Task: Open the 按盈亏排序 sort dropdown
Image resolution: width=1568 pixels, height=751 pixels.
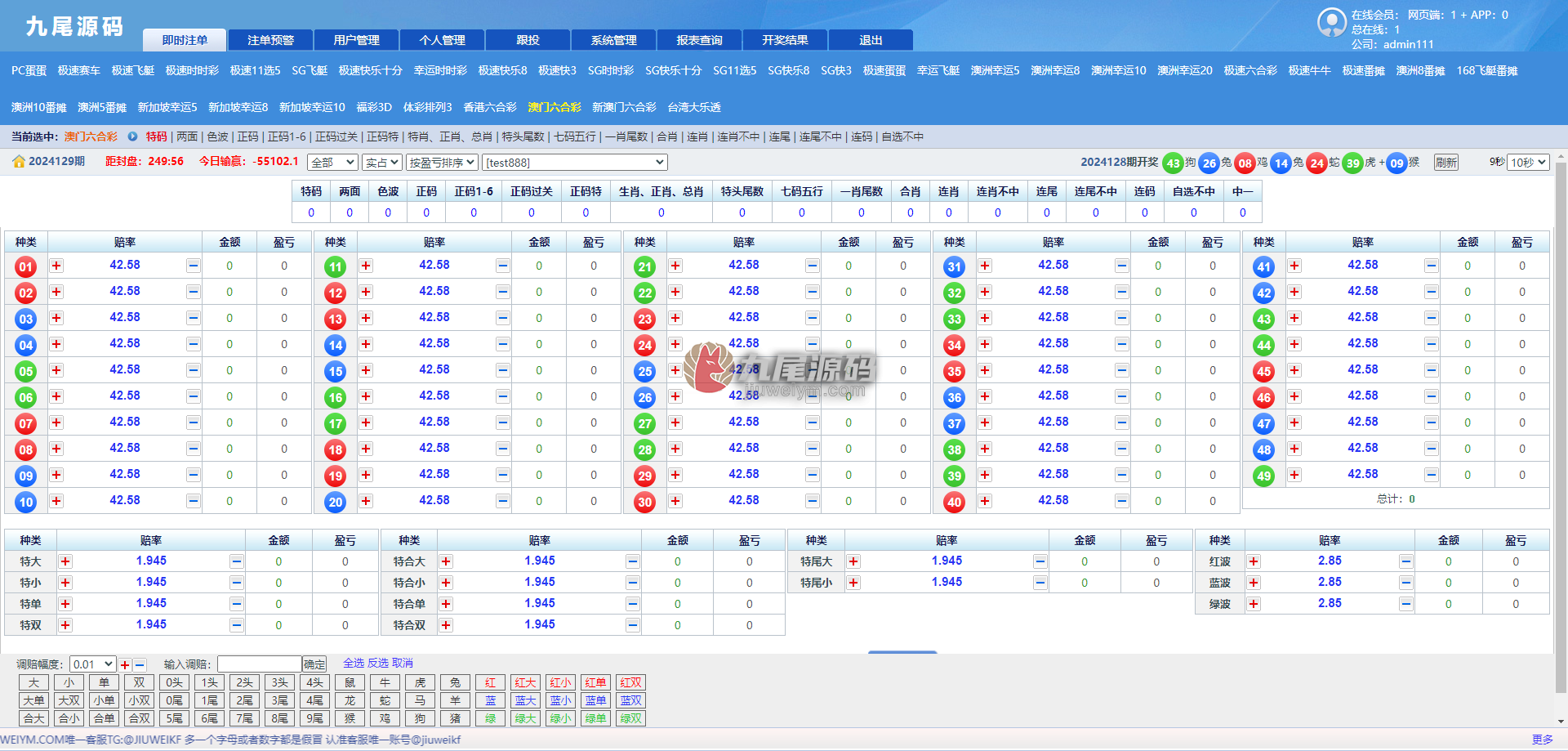Action: tap(442, 163)
